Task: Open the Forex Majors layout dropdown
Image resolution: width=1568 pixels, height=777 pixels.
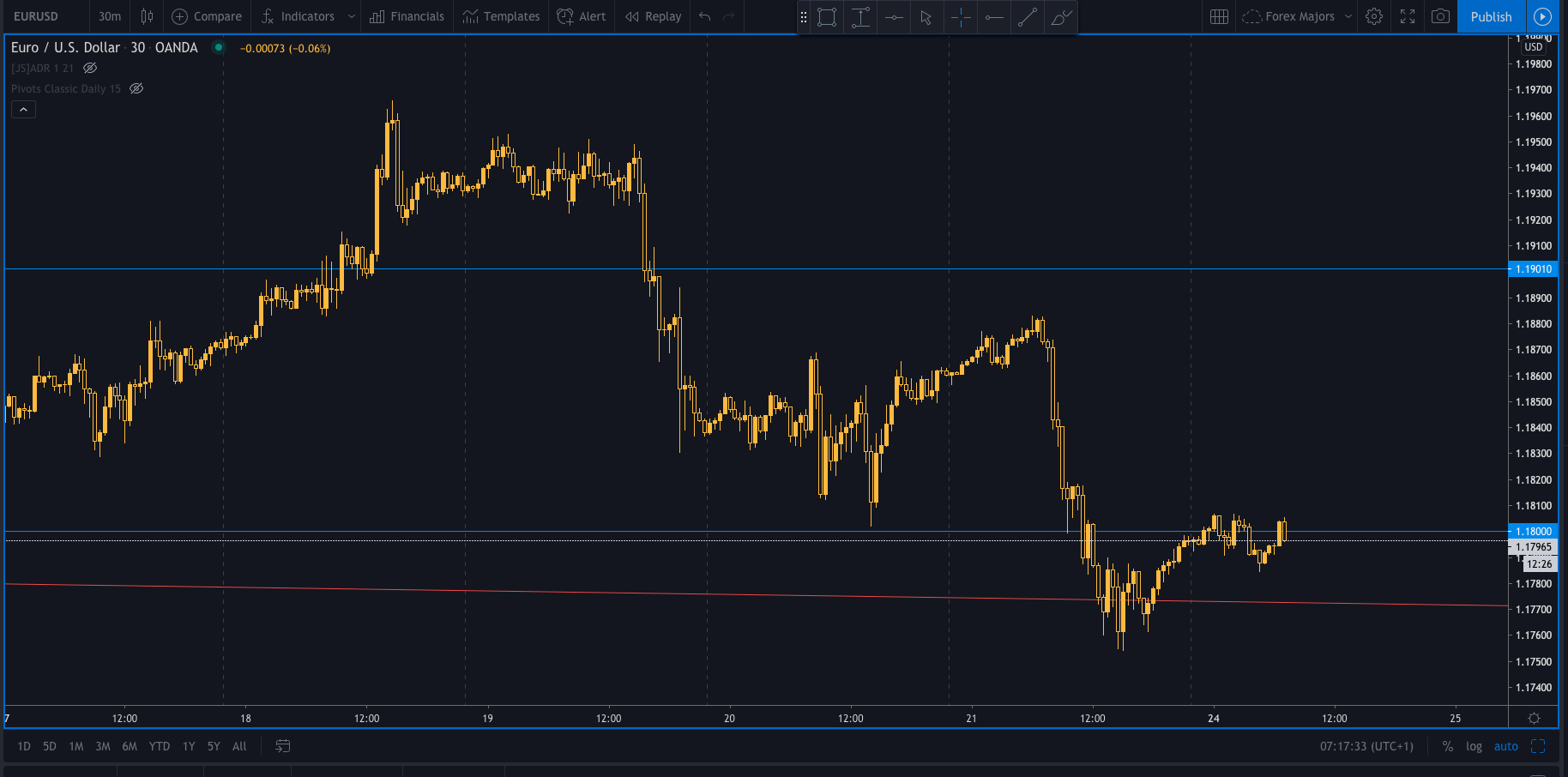Action: click(1297, 16)
